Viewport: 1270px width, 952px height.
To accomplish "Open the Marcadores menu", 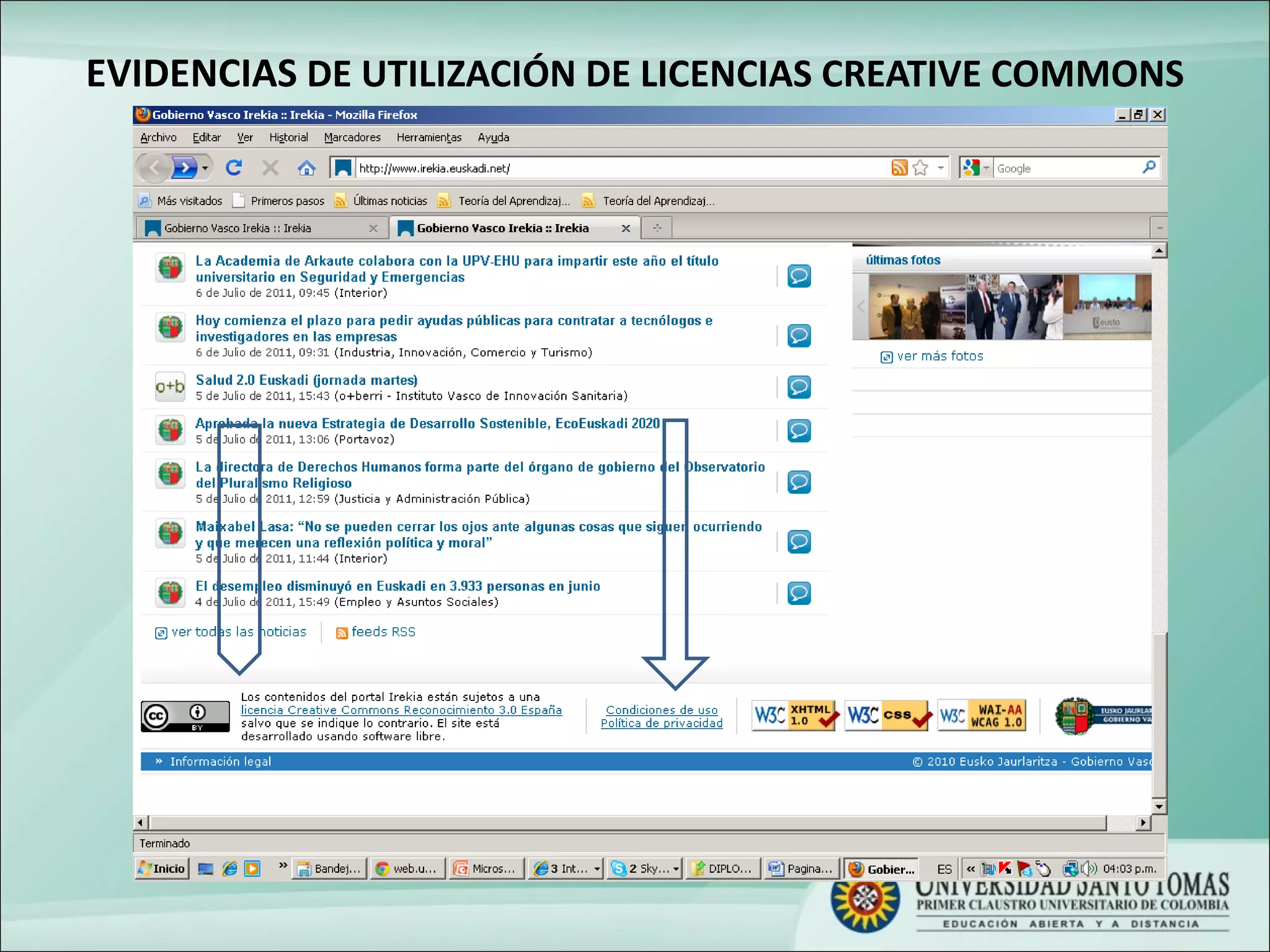I will (x=352, y=137).
